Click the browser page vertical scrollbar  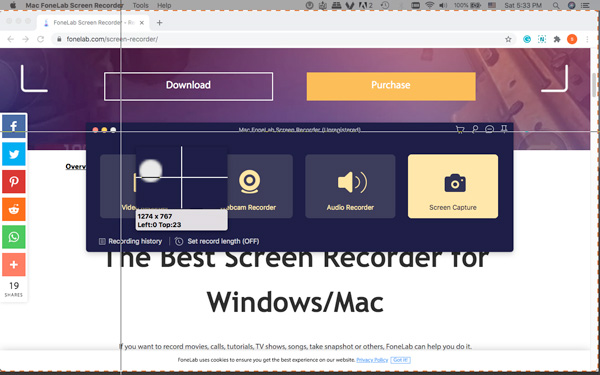tap(595, 85)
